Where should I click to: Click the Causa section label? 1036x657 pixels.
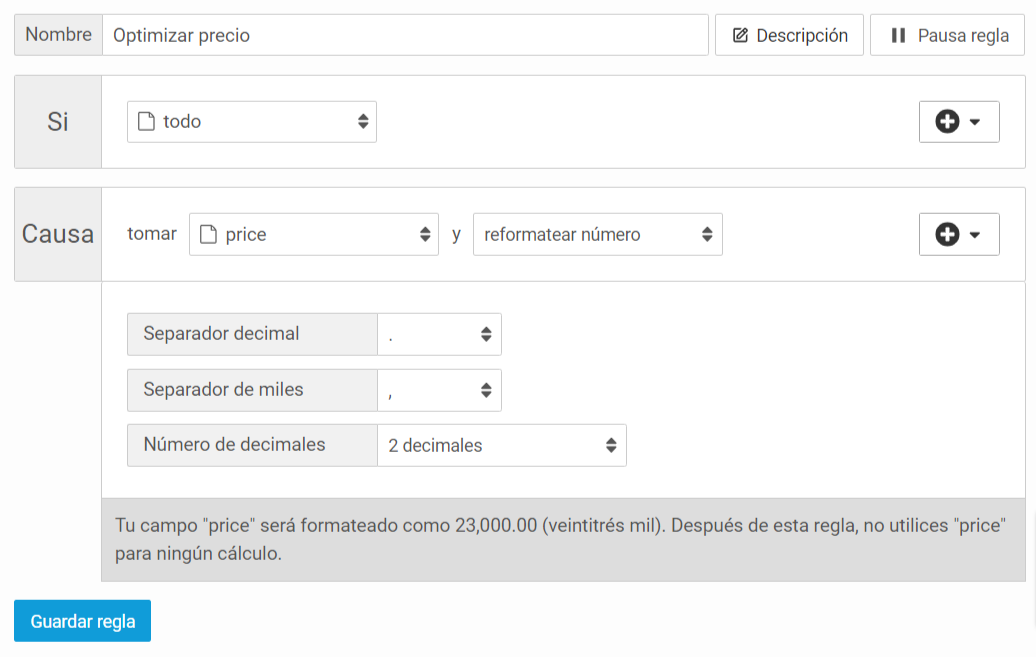point(58,234)
